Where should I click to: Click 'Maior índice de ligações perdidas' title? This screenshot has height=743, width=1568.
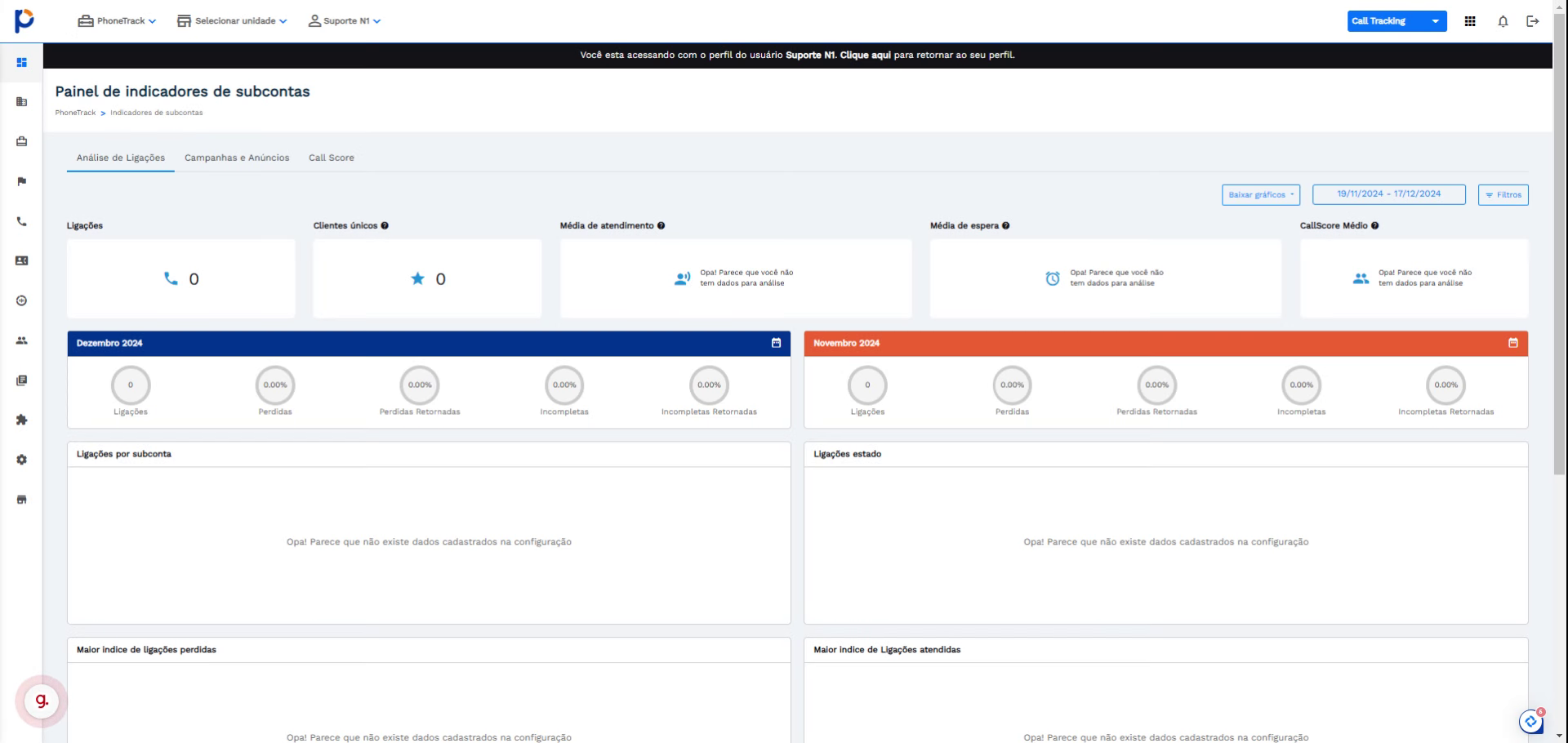pyautogui.click(x=146, y=650)
